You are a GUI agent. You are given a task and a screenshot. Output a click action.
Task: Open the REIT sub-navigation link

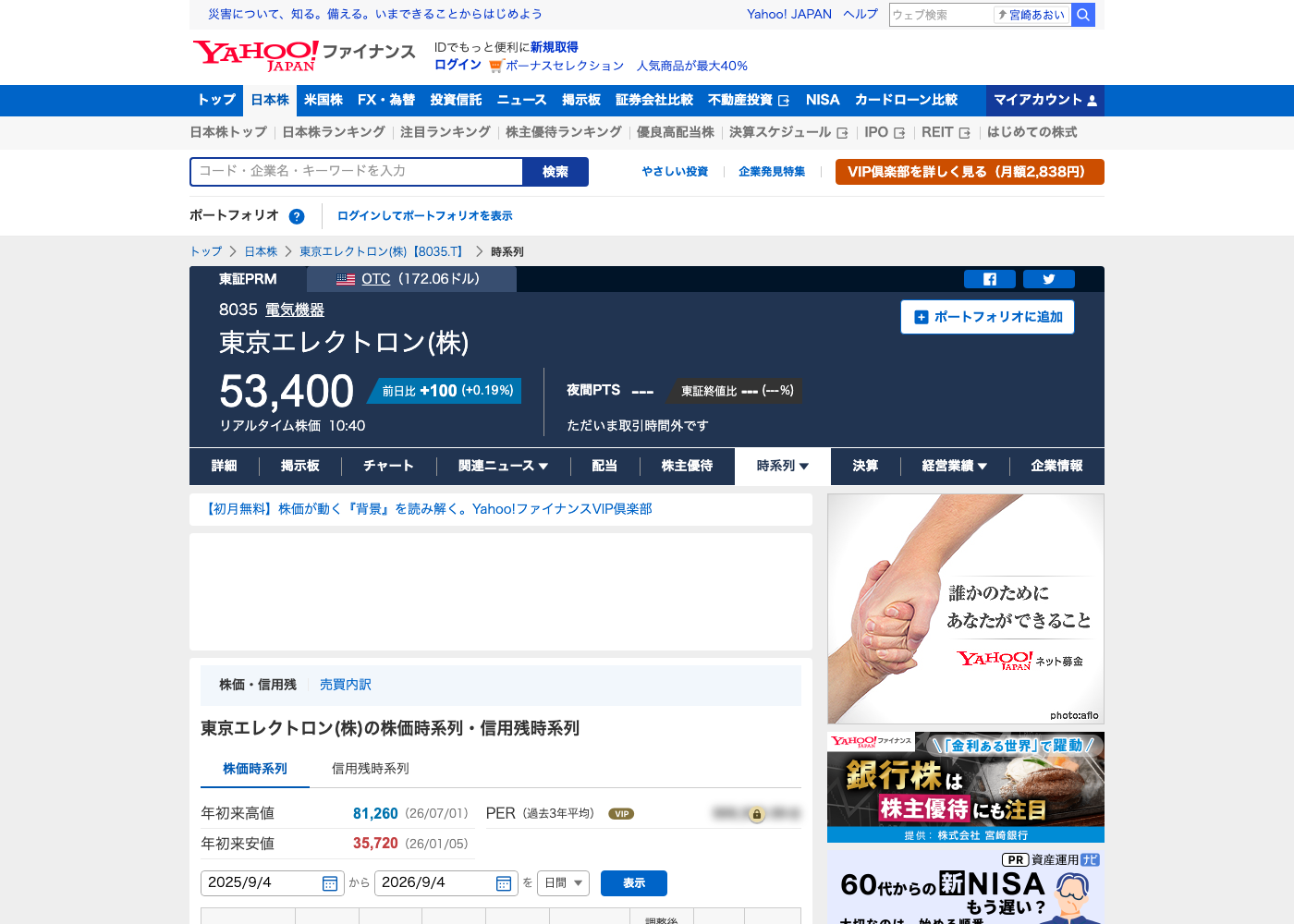click(946, 132)
